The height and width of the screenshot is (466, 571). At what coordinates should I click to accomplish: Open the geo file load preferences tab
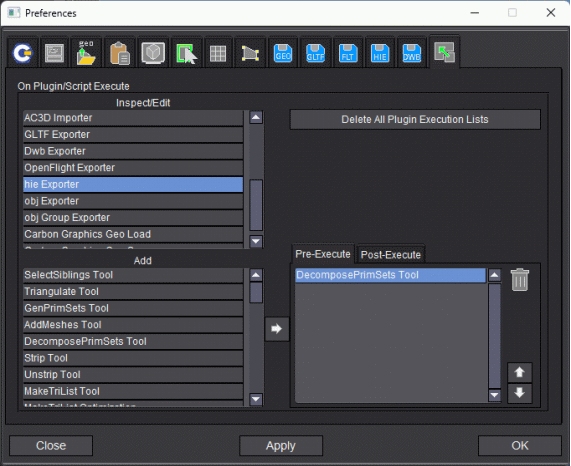[x=86, y=54]
